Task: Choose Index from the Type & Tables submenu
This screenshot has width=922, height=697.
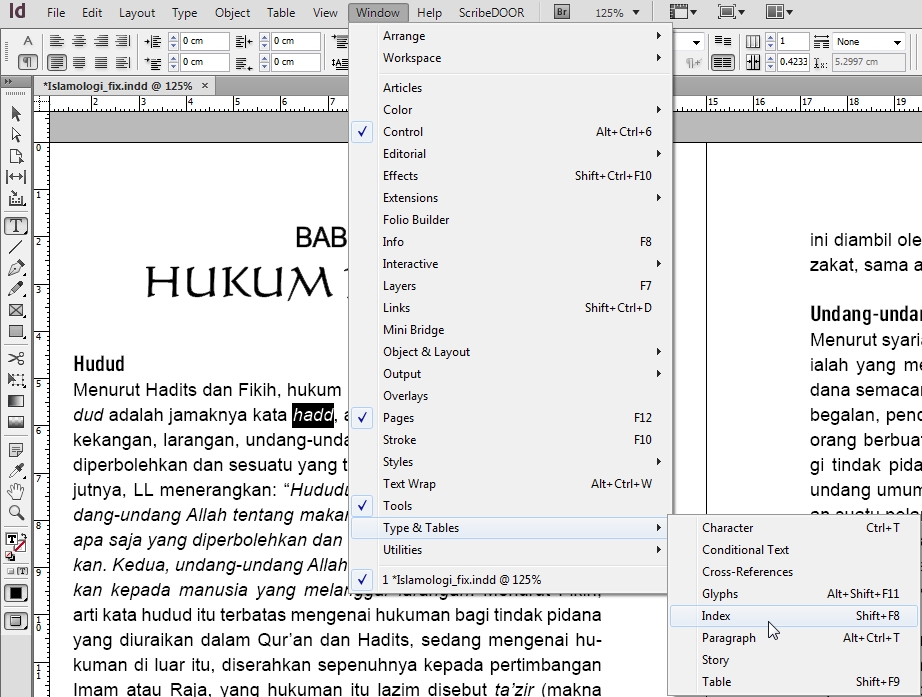Action: click(x=793, y=616)
